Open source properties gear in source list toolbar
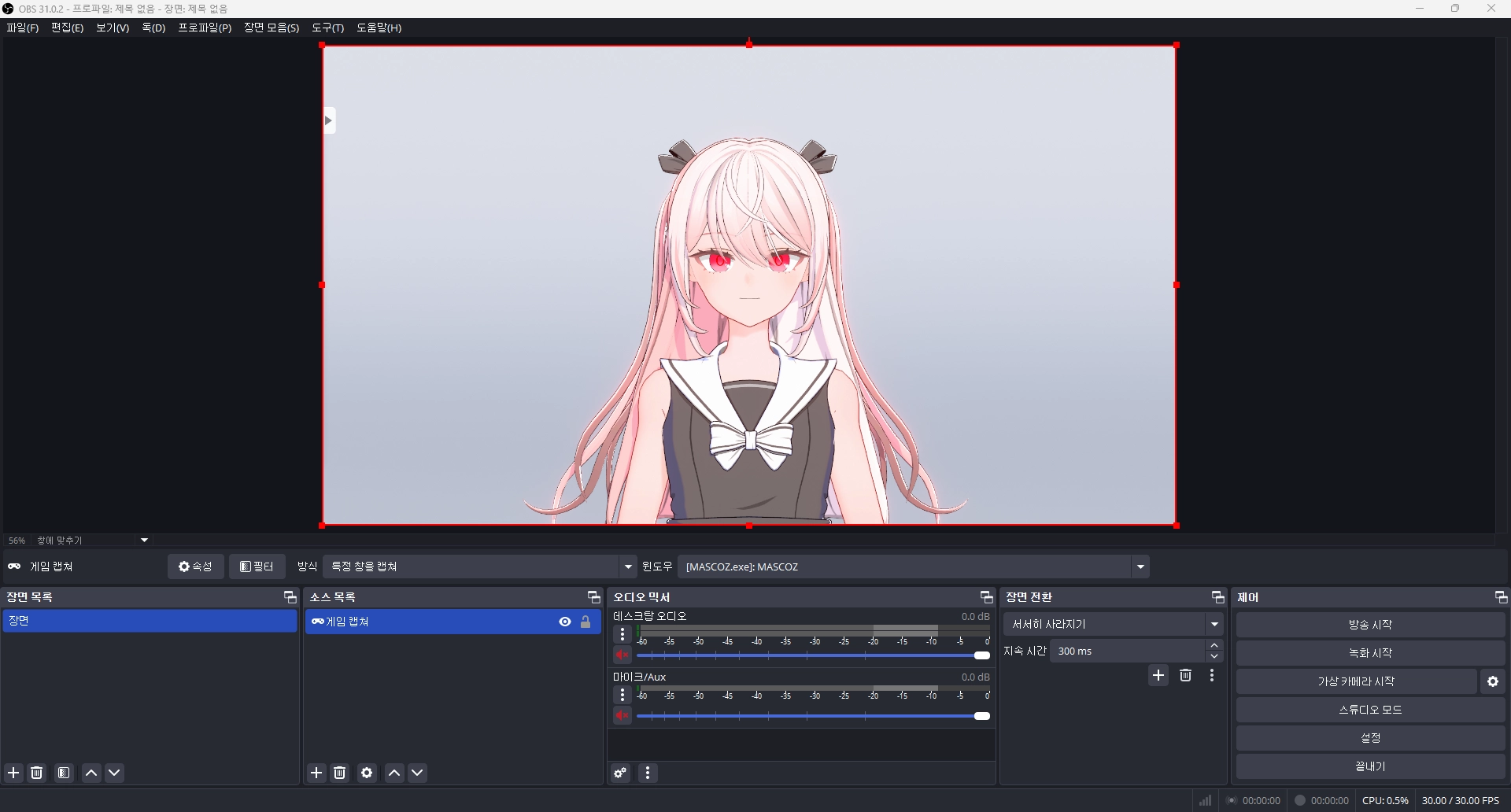 point(367,773)
